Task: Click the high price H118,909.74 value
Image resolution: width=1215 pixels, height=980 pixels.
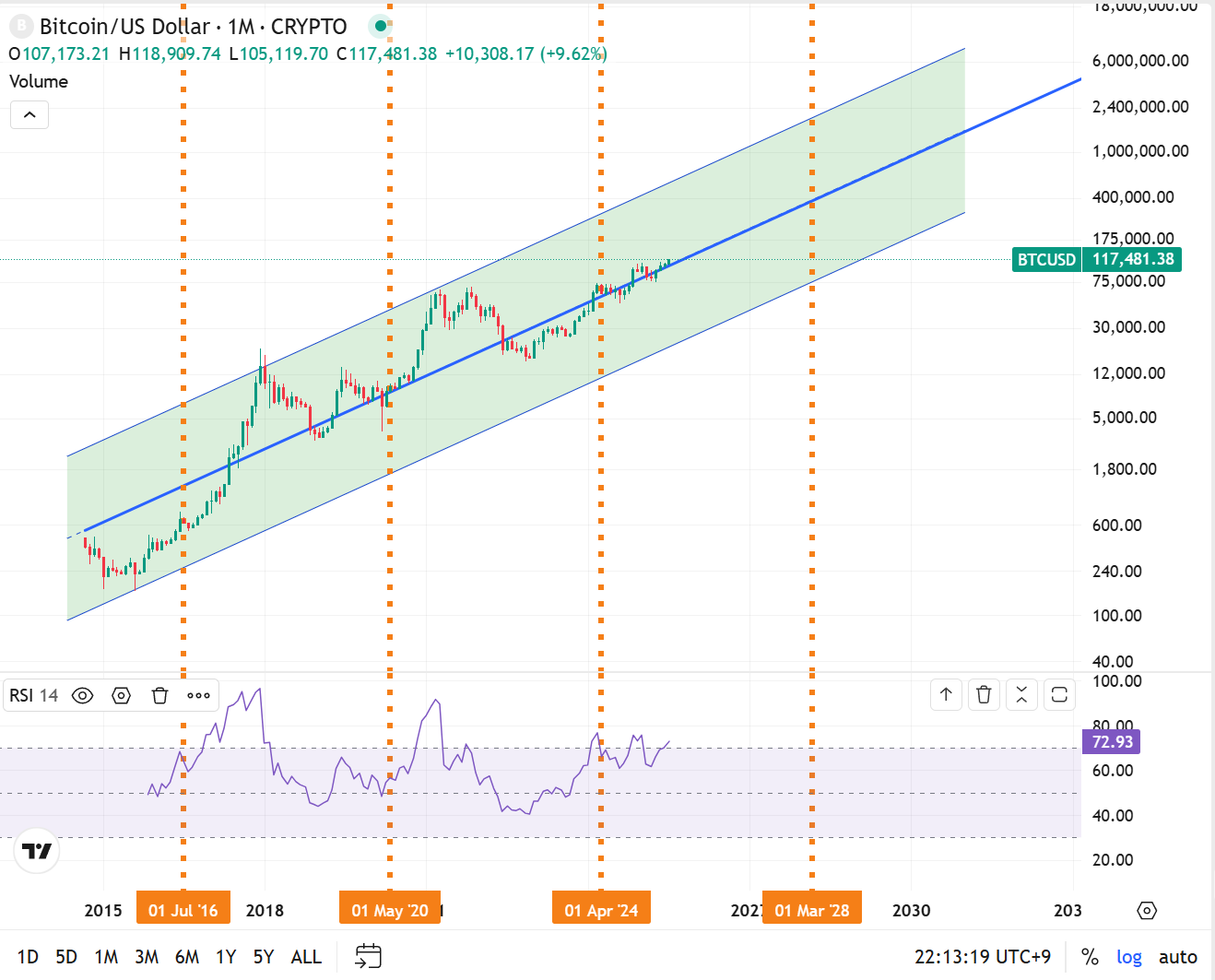Action: pos(170,53)
